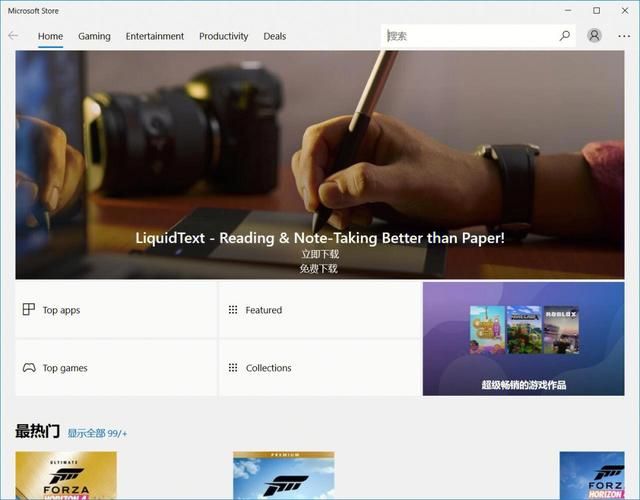Click the Collections dots icon
The width and height of the screenshot is (640, 500).
pyautogui.click(x=233, y=368)
